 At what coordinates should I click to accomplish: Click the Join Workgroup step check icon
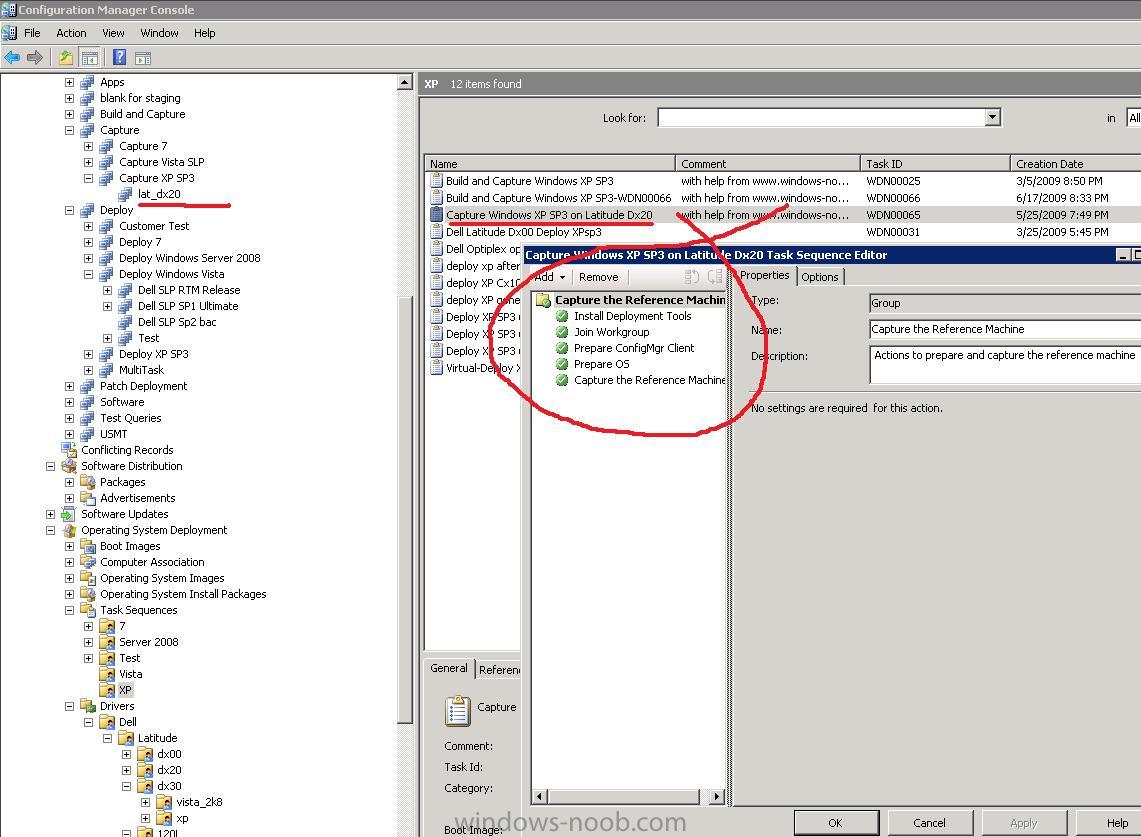click(562, 332)
